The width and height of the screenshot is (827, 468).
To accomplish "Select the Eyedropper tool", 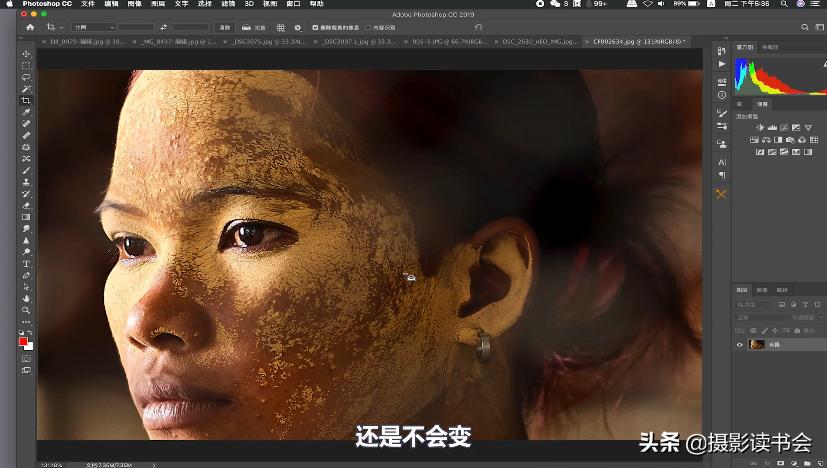I will 26,112.
